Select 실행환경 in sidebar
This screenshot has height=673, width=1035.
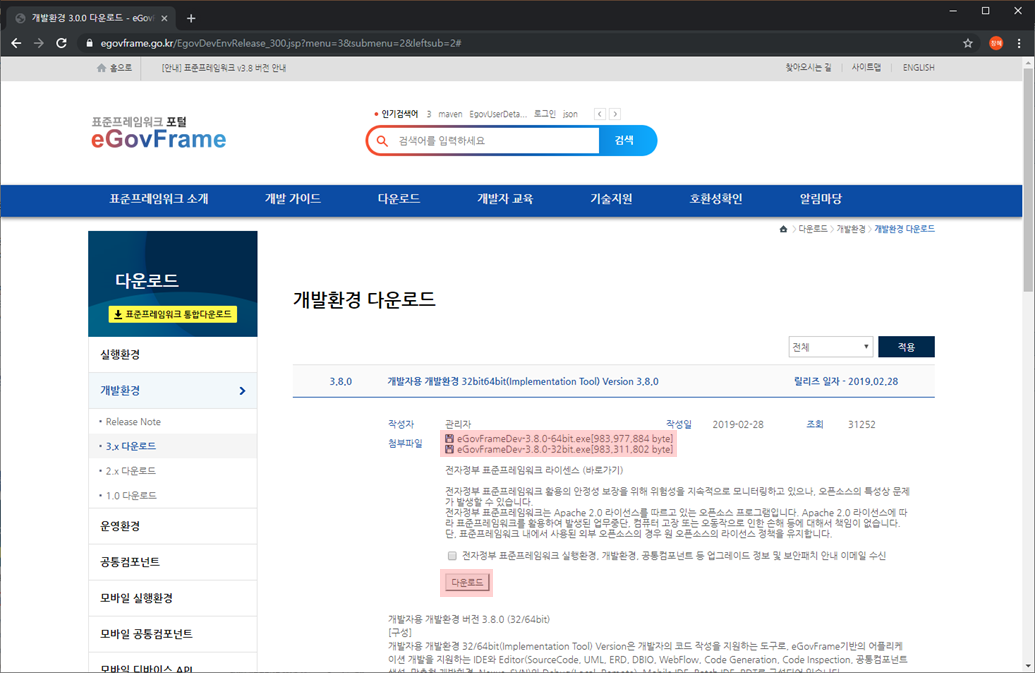click(172, 355)
